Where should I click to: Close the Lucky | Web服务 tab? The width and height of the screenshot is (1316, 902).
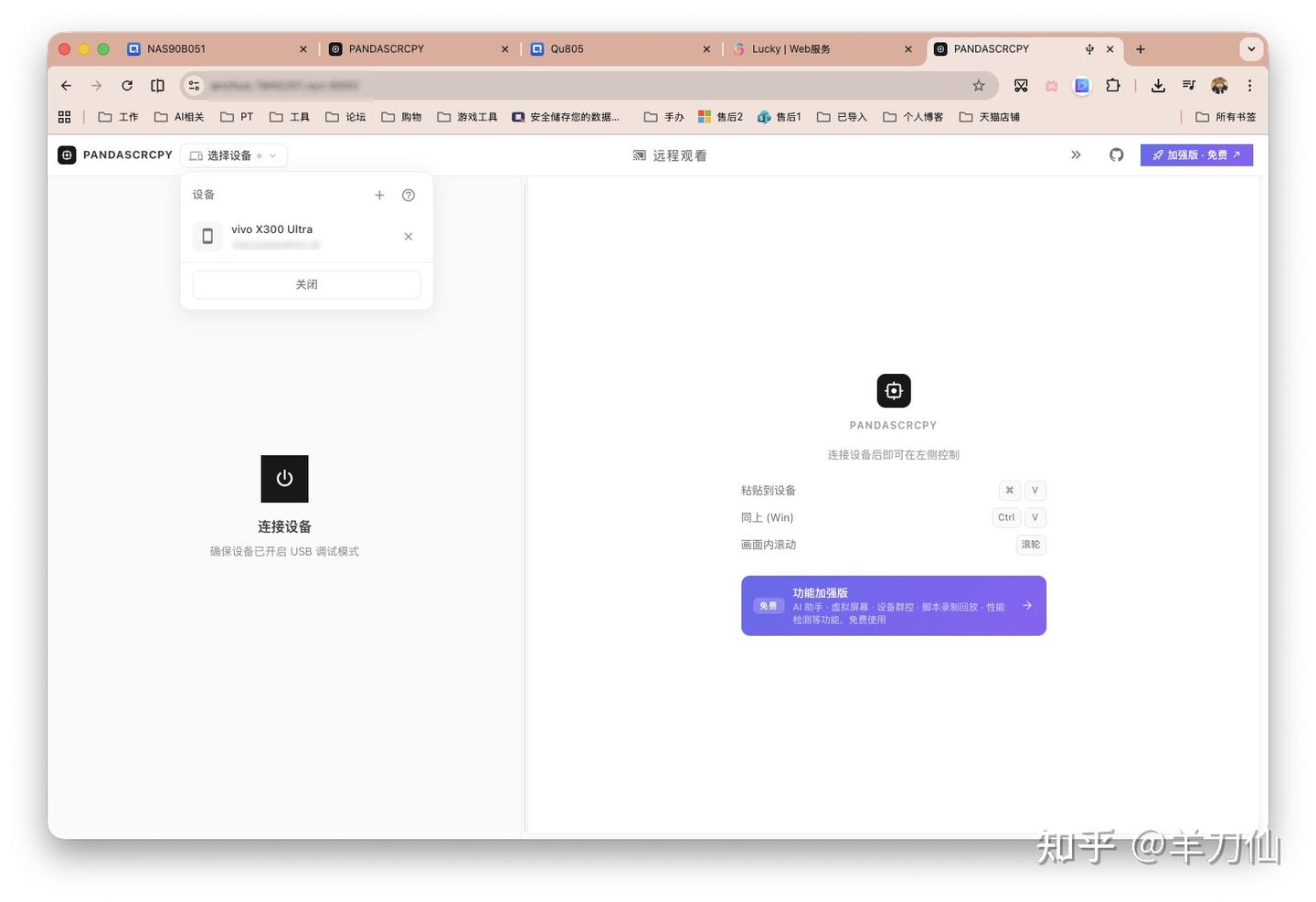tap(908, 49)
